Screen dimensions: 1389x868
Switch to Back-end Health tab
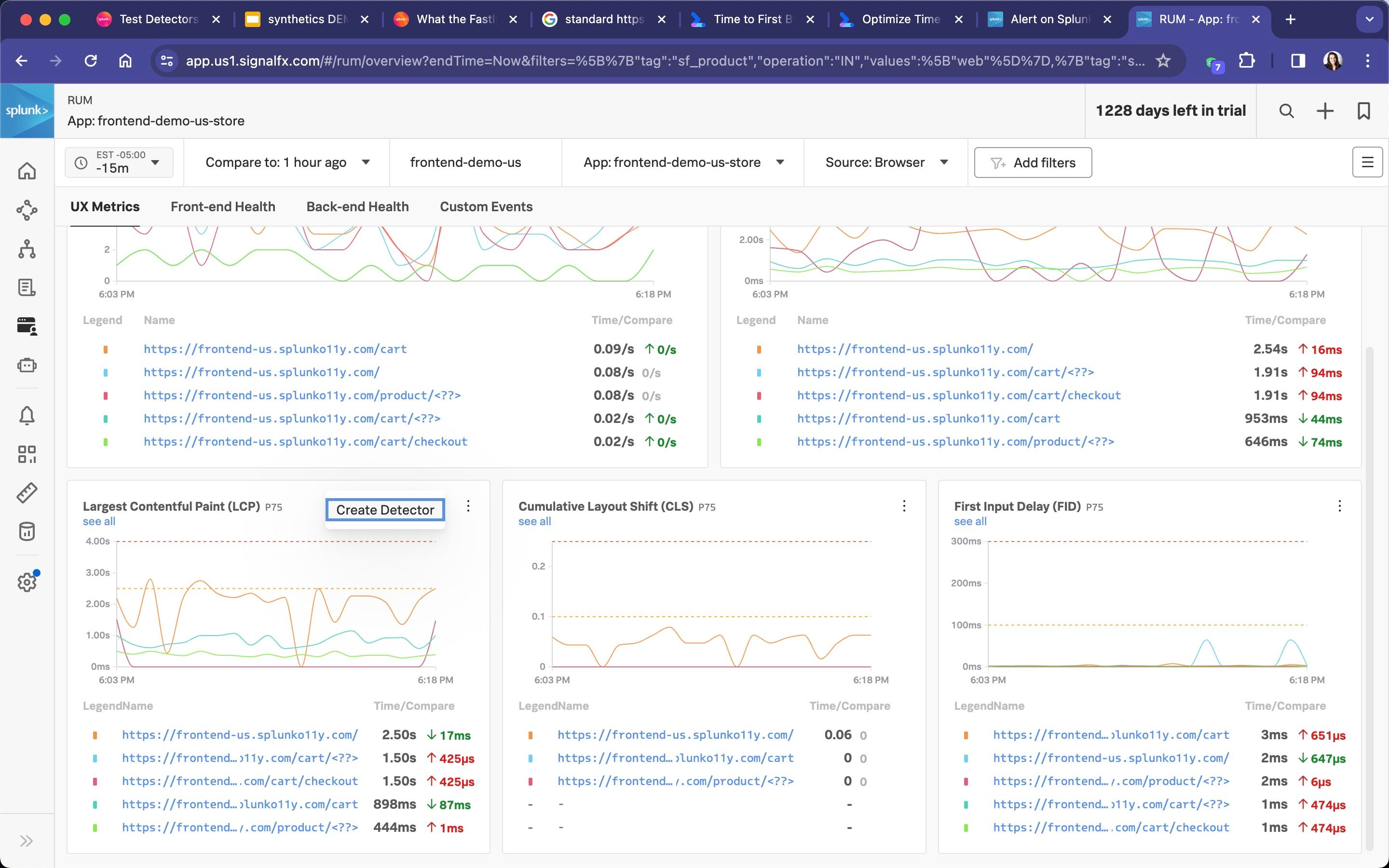tap(357, 207)
